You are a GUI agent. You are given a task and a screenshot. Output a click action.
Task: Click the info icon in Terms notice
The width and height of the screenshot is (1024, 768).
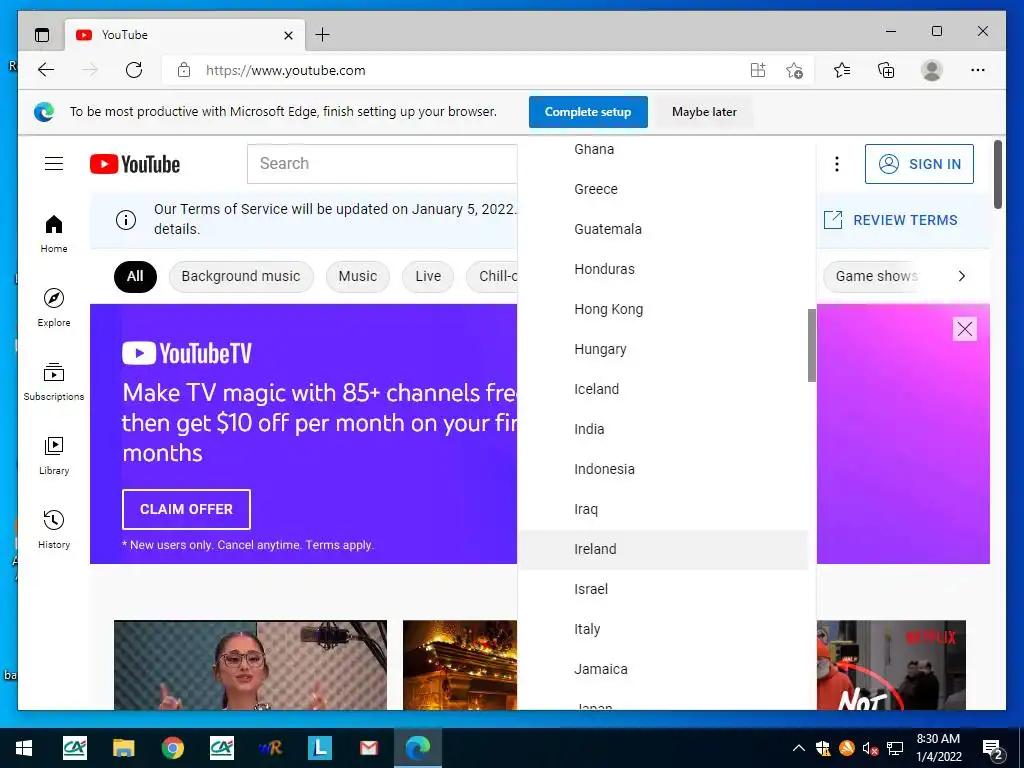126,220
